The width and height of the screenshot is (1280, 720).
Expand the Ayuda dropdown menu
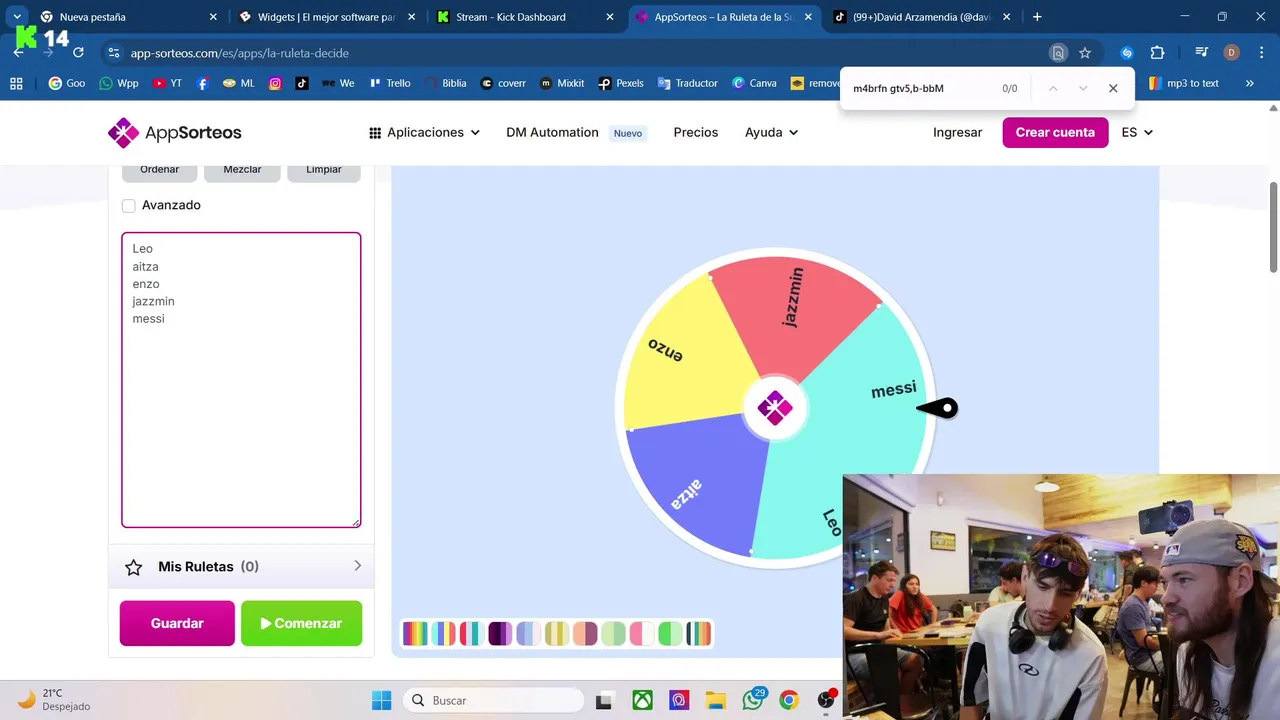point(771,132)
